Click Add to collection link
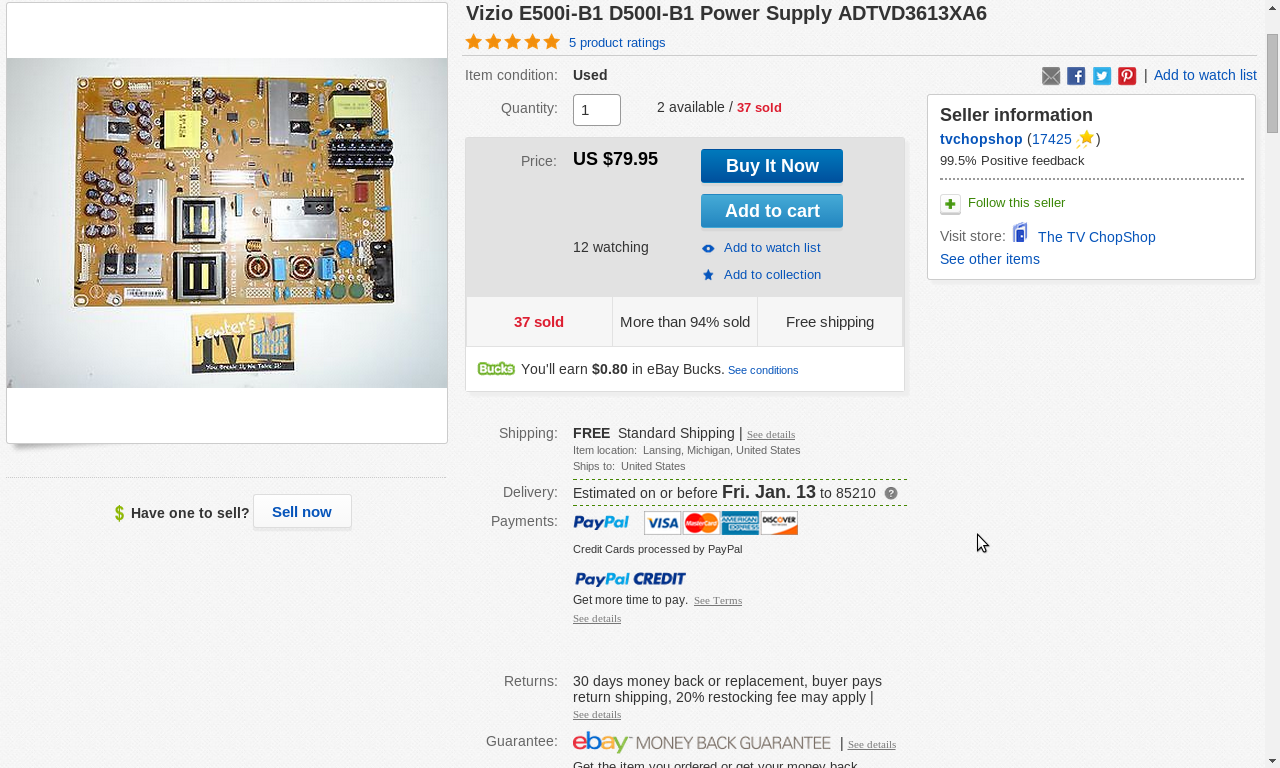The height and width of the screenshot is (768, 1280). coord(772,275)
